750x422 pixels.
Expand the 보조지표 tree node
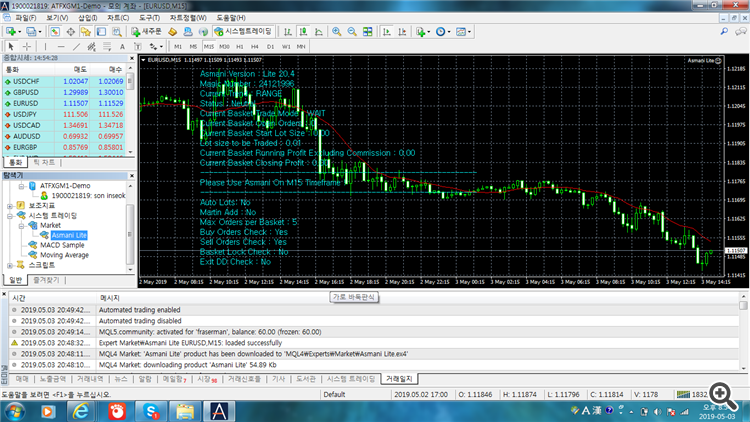click(10, 206)
